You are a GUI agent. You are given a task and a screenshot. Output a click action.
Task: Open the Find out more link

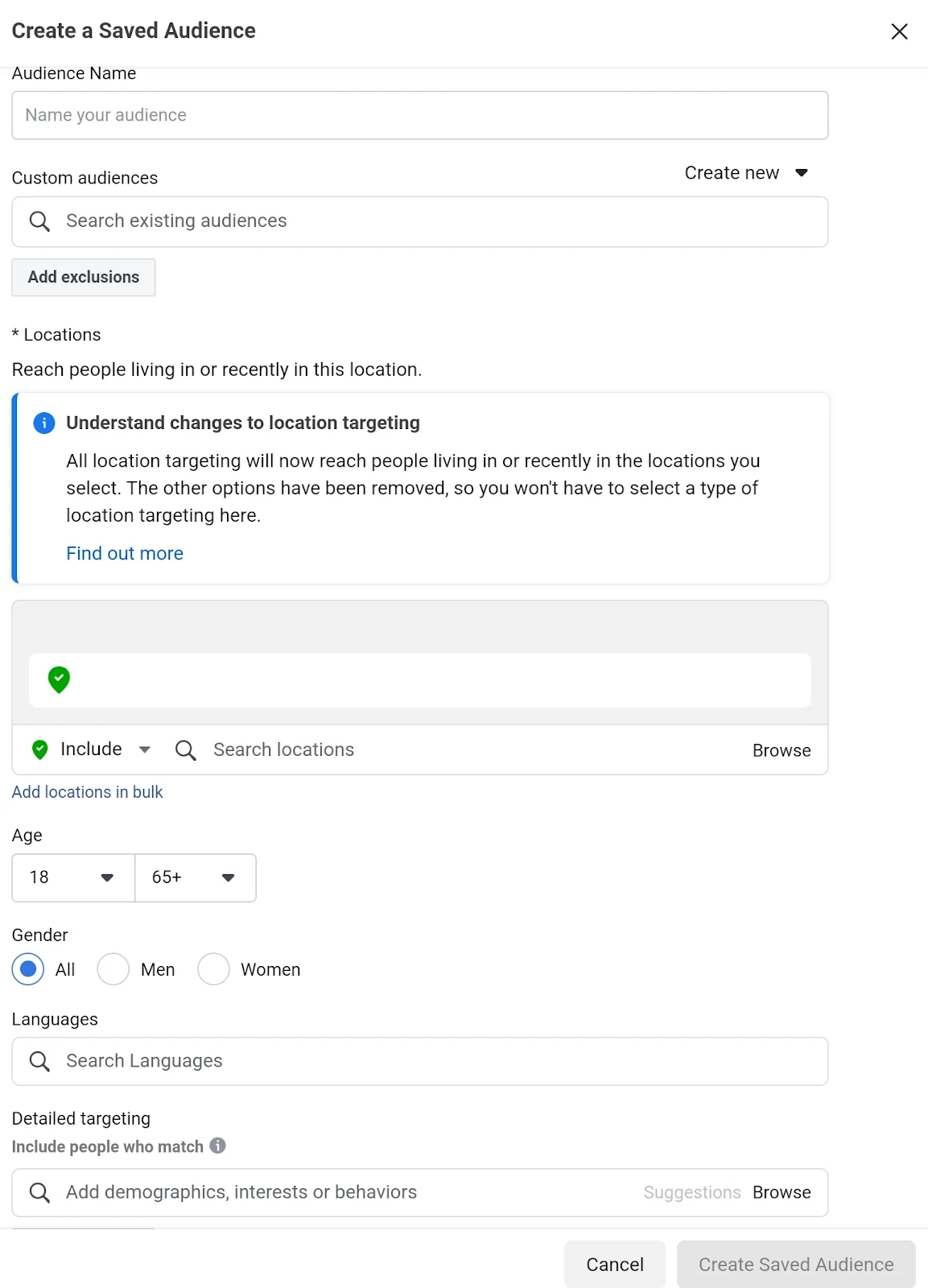(125, 553)
